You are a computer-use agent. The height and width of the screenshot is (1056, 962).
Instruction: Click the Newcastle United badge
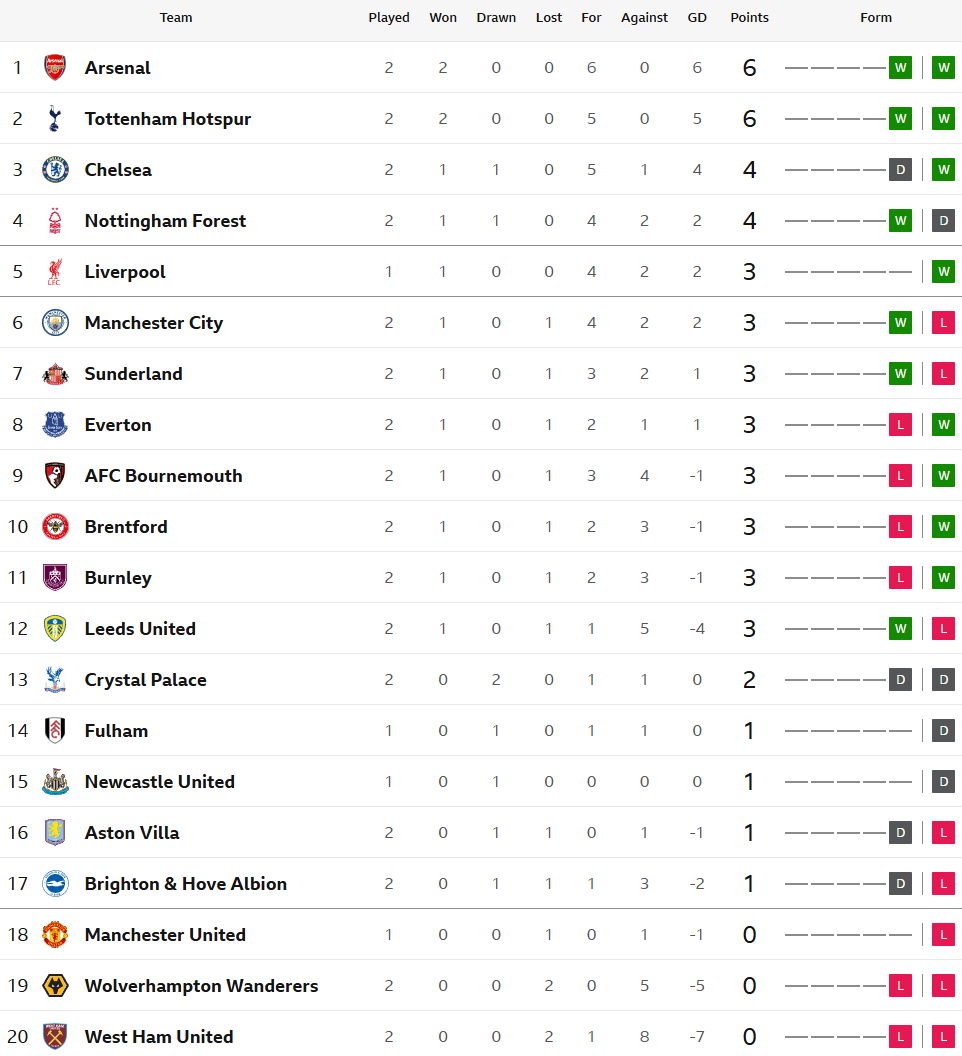55,782
